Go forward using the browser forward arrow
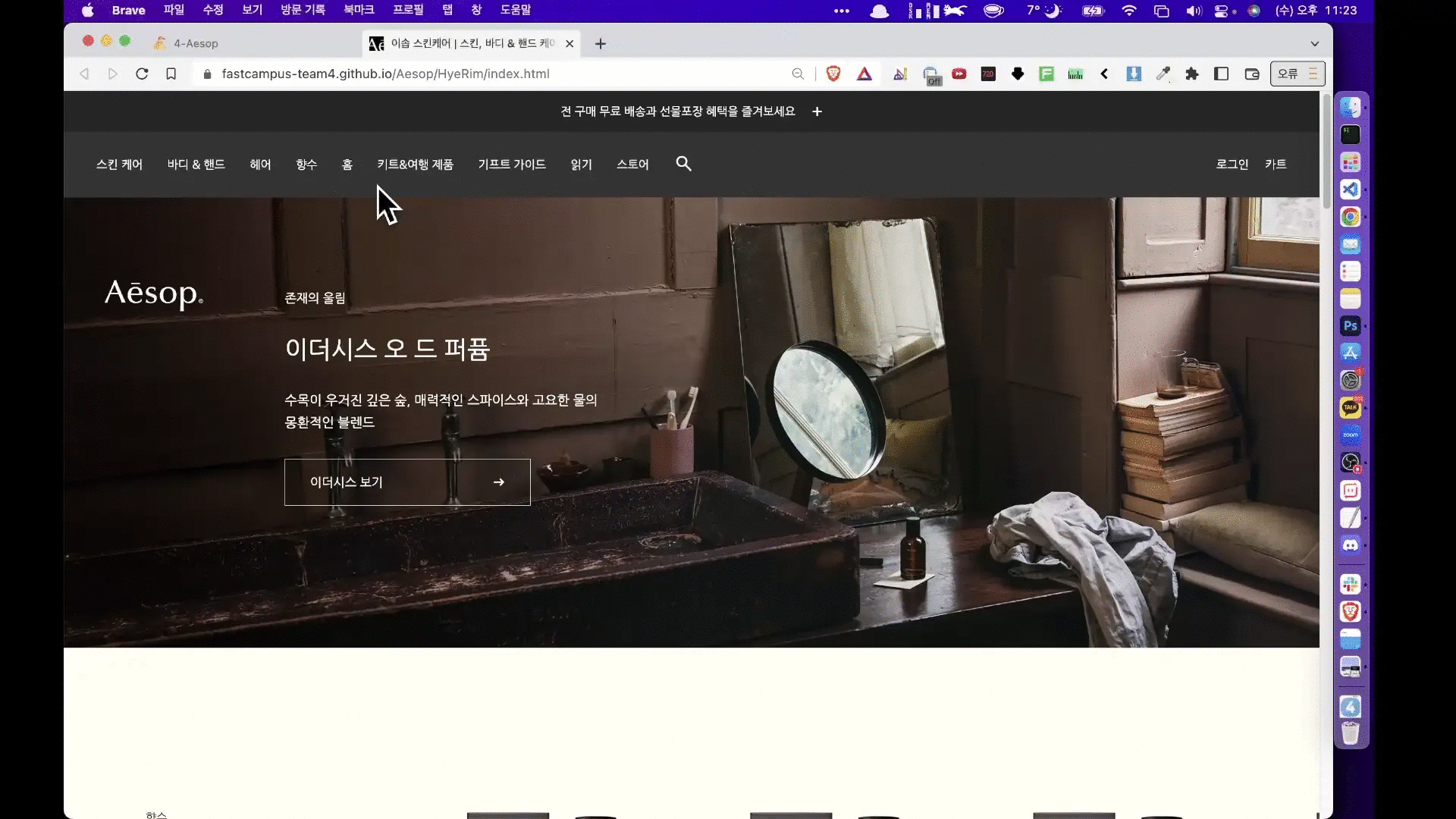This screenshot has width=1456, height=819. [113, 74]
